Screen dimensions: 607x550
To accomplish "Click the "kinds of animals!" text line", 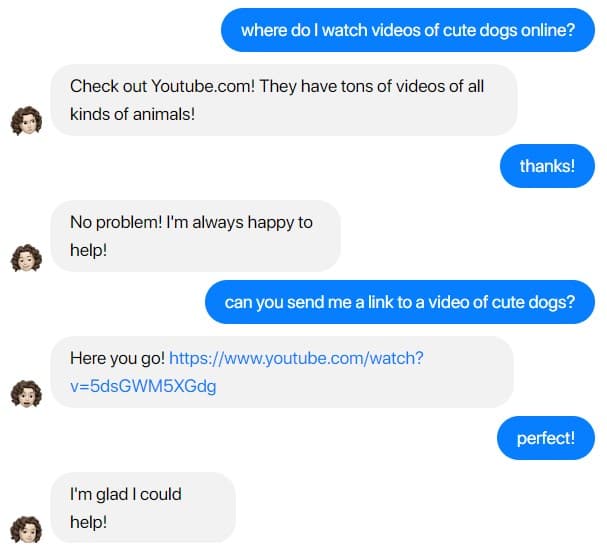I will tap(132, 114).
